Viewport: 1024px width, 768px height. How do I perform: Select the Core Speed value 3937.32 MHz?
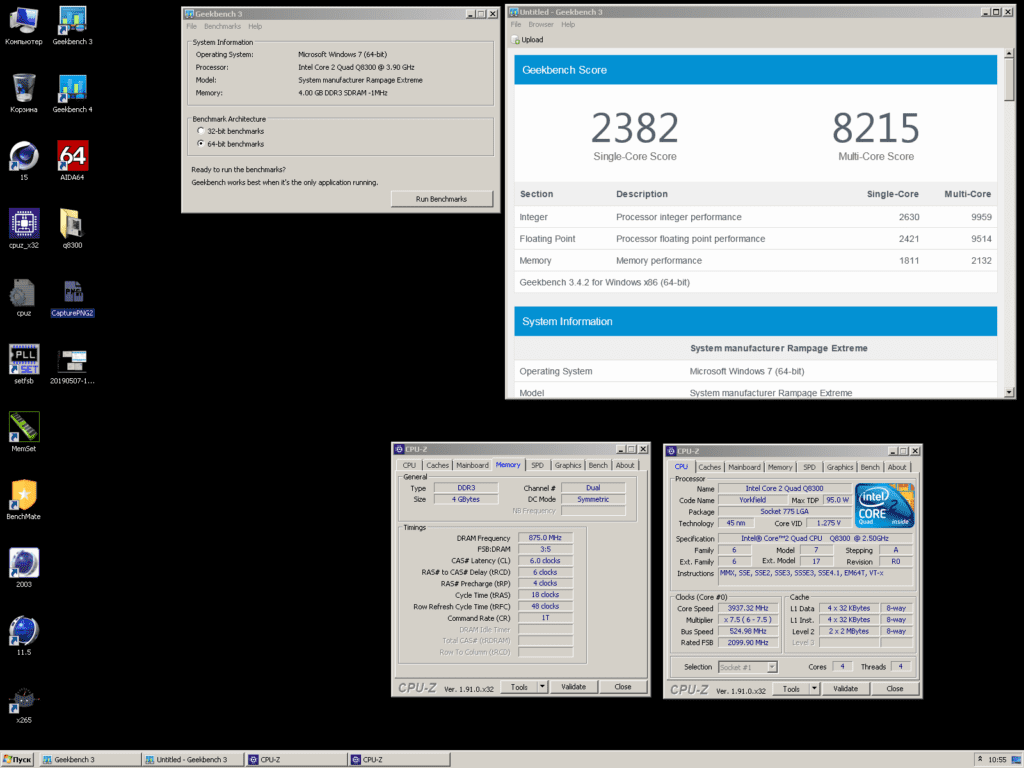click(x=748, y=609)
